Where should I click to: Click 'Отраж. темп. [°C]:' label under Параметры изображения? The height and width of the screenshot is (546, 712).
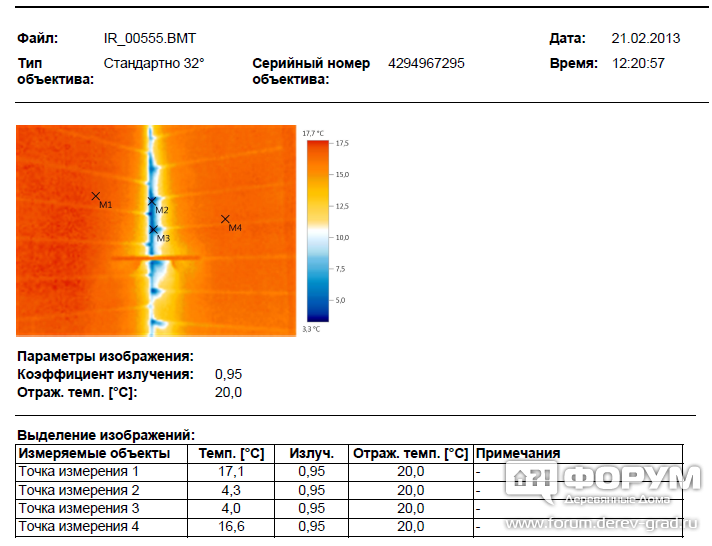77,393
